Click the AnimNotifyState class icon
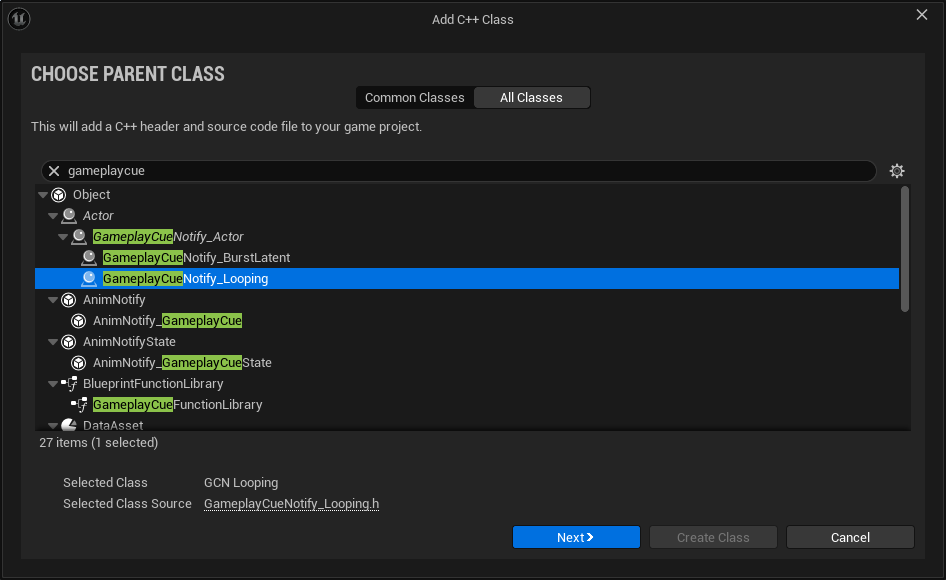The image size is (946, 580). pyautogui.click(x=68, y=341)
